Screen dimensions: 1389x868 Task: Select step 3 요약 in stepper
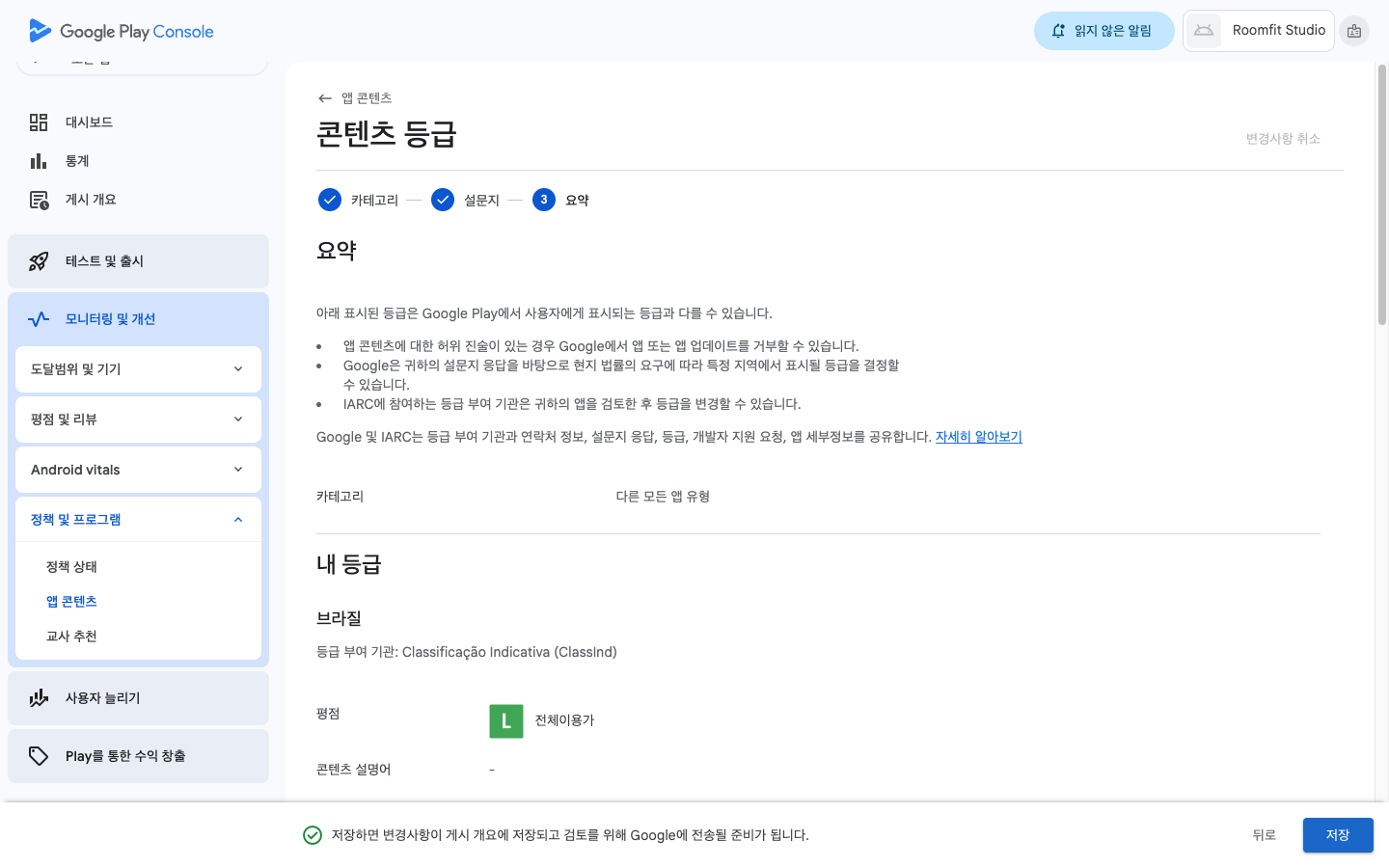(x=544, y=200)
